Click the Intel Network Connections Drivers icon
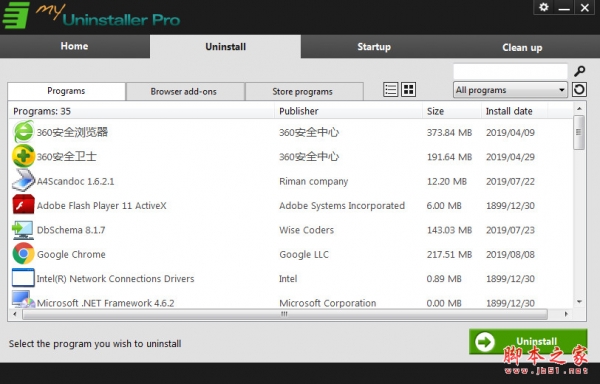This screenshot has width=600, height=384. [x=23, y=278]
